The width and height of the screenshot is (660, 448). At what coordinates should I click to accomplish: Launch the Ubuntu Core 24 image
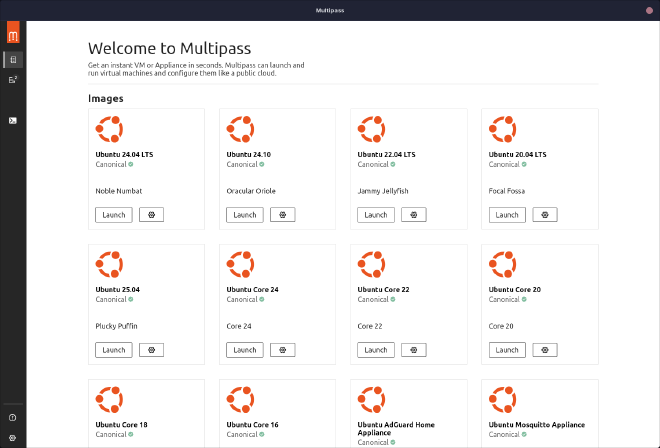245,350
